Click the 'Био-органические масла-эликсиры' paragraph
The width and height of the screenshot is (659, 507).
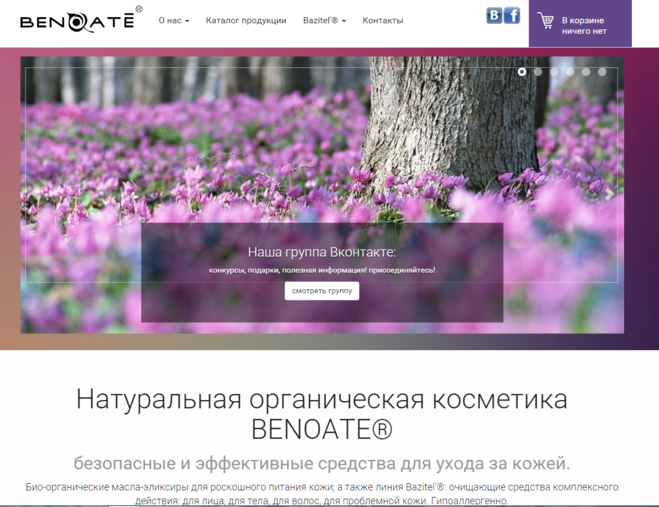[x=322, y=494]
